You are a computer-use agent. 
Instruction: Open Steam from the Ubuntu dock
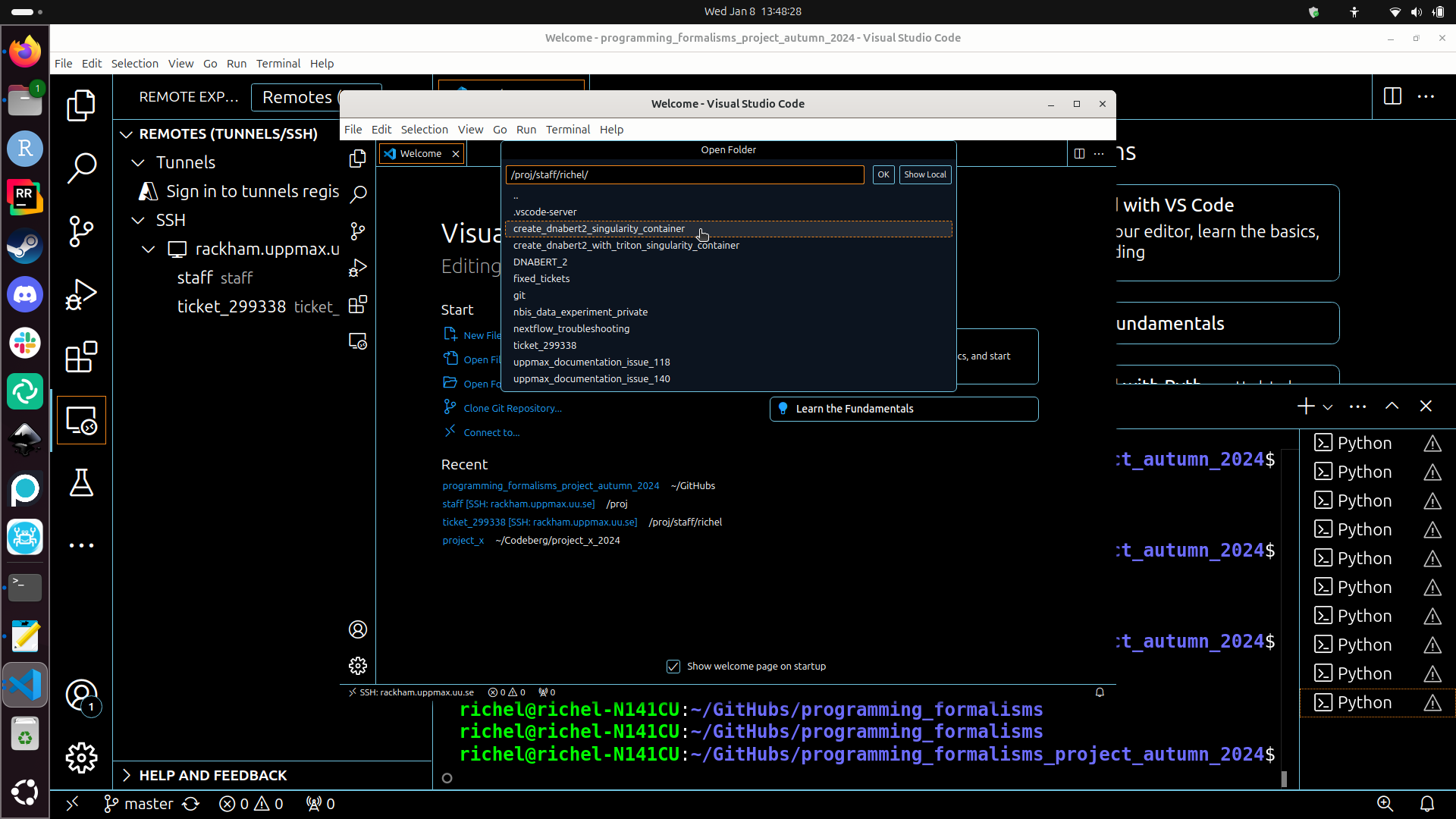coord(25,246)
